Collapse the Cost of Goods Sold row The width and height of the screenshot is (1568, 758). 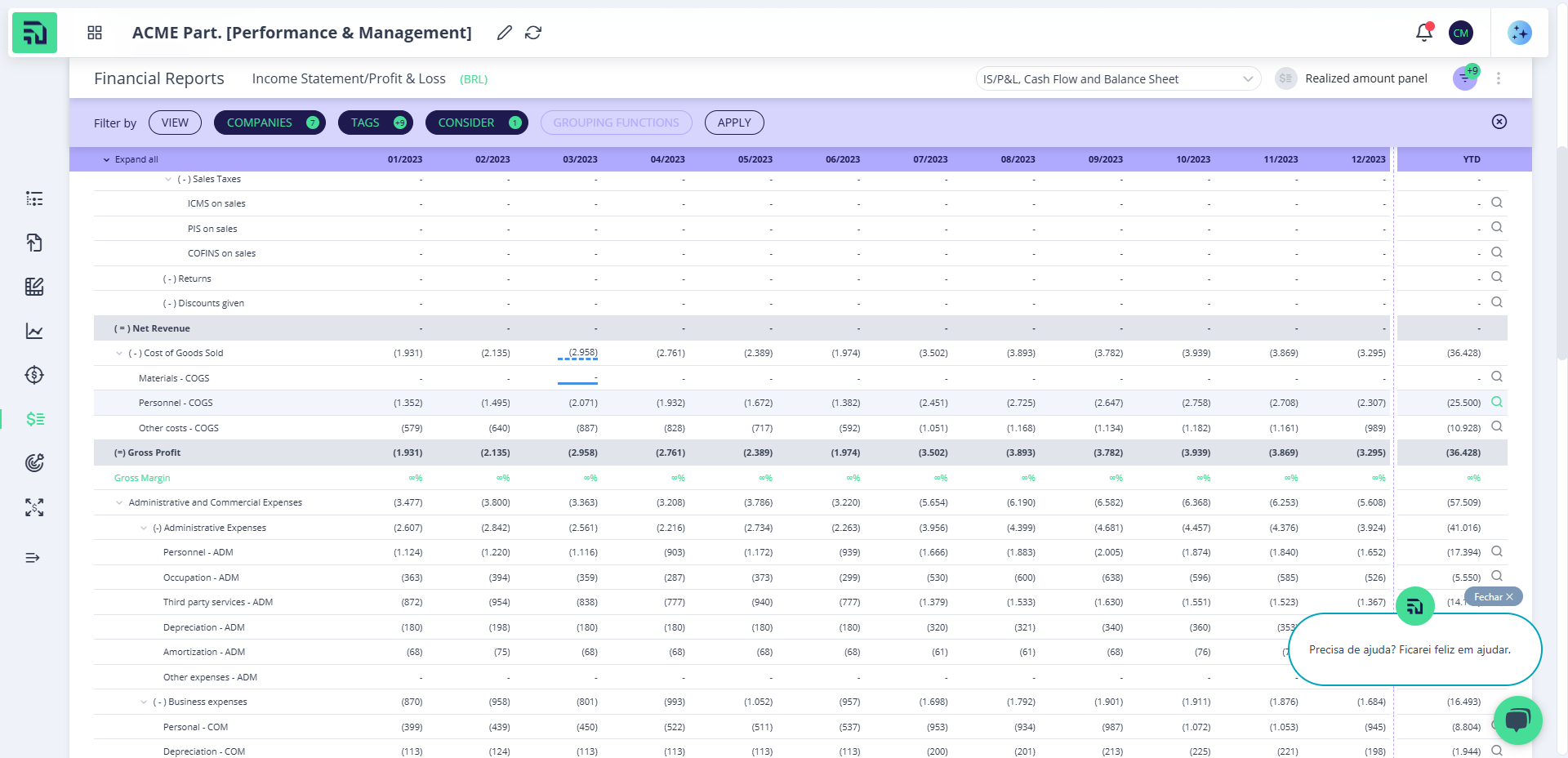120,354
